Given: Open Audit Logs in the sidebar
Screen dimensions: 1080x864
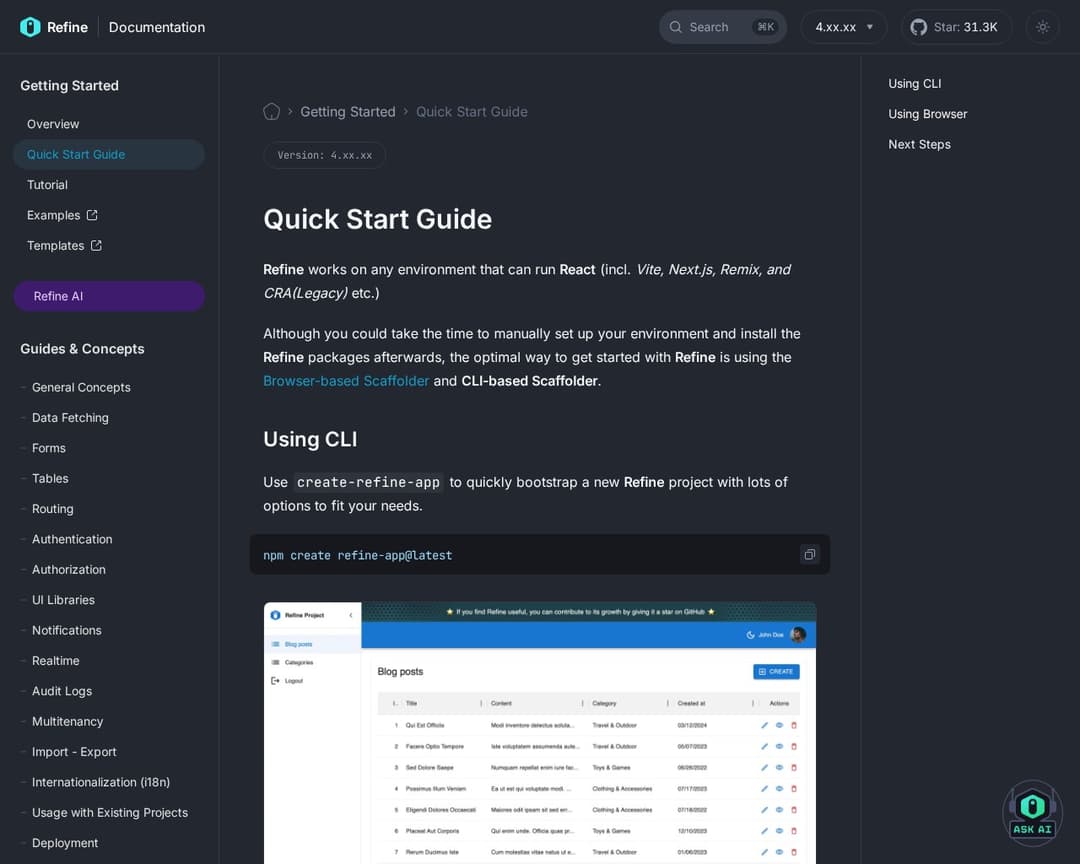Looking at the screenshot, I should click(61, 690).
